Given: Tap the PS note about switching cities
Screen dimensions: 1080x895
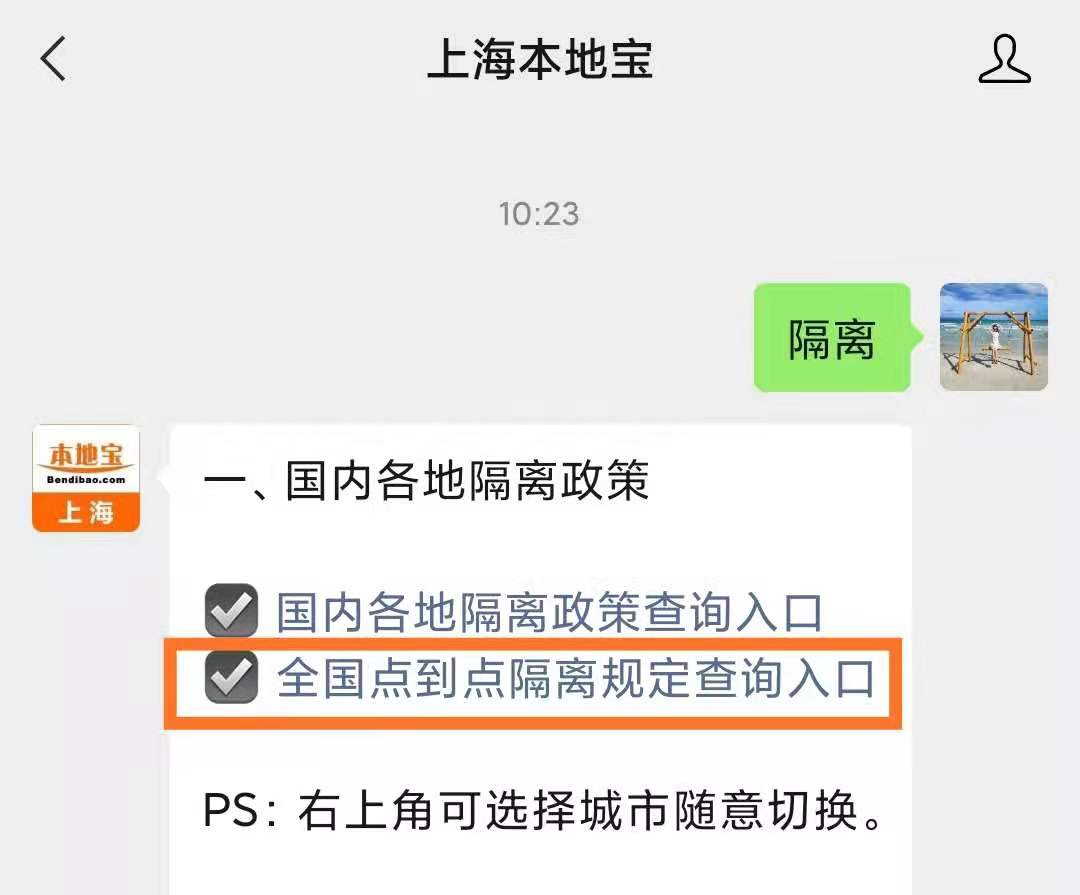Looking at the screenshot, I should (543, 811).
